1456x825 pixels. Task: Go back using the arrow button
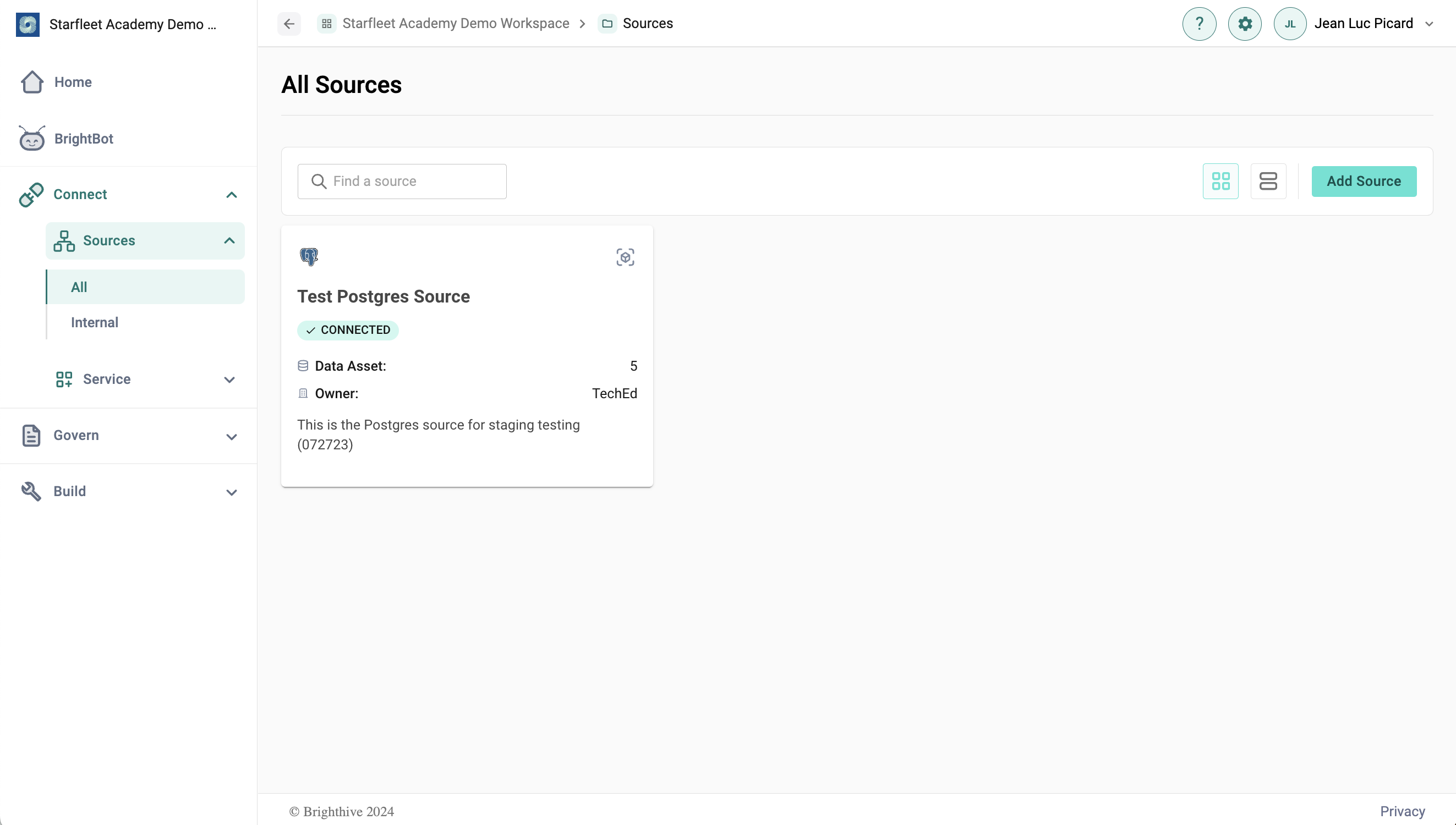(x=289, y=24)
